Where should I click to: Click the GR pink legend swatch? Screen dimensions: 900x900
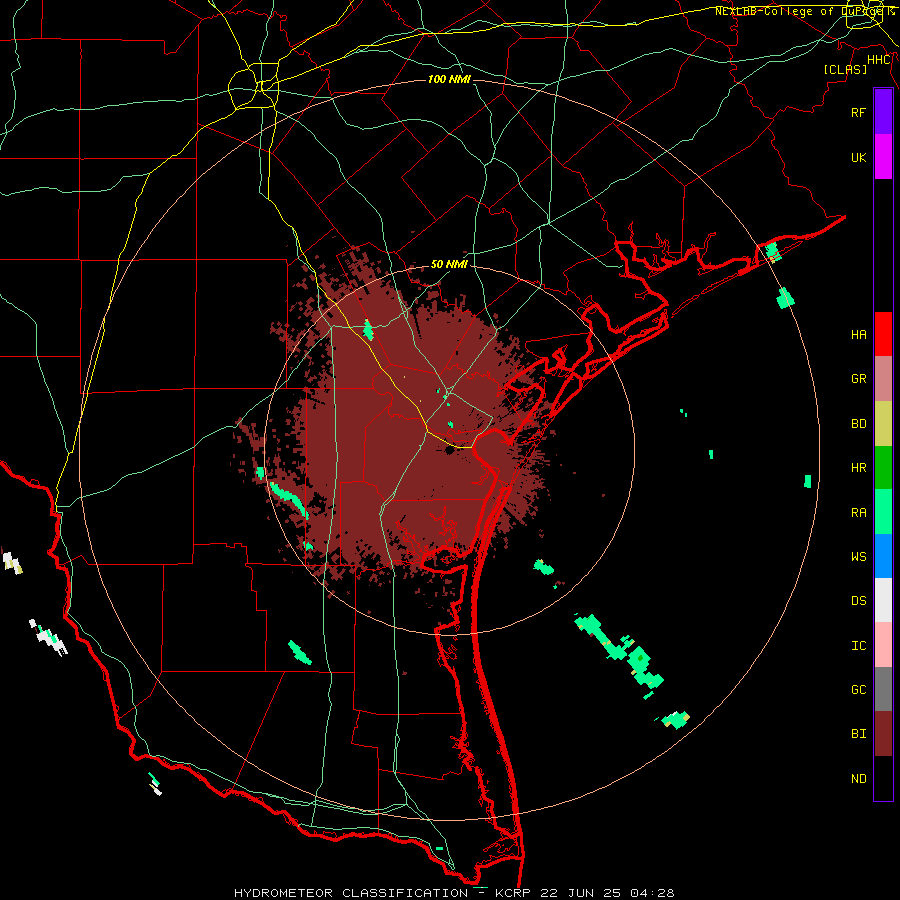coord(883,379)
